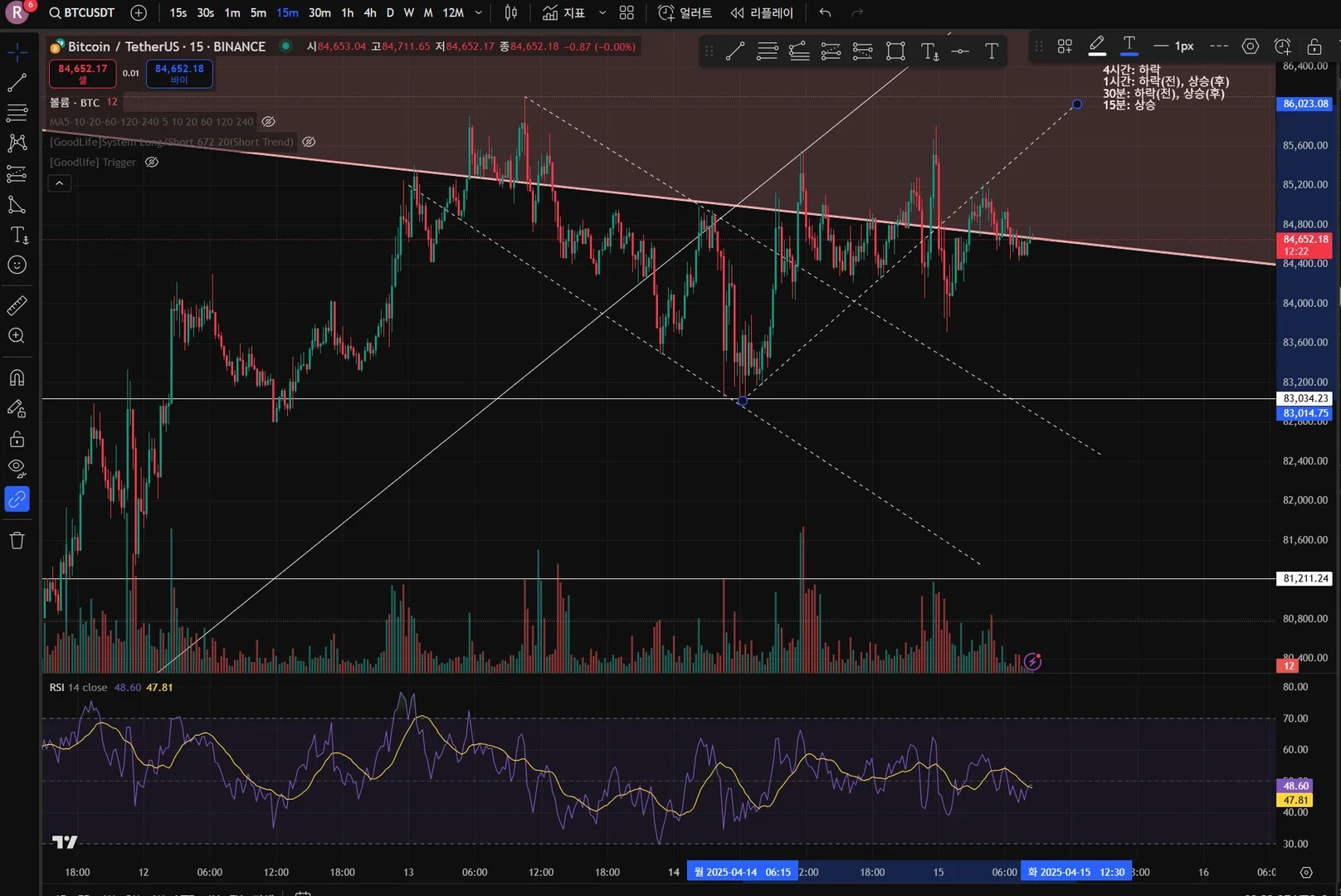Click the 볼륨 · BTC volume label
Image resolution: width=1341 pixels, height=896 pixels.
[x=74, y=102]
